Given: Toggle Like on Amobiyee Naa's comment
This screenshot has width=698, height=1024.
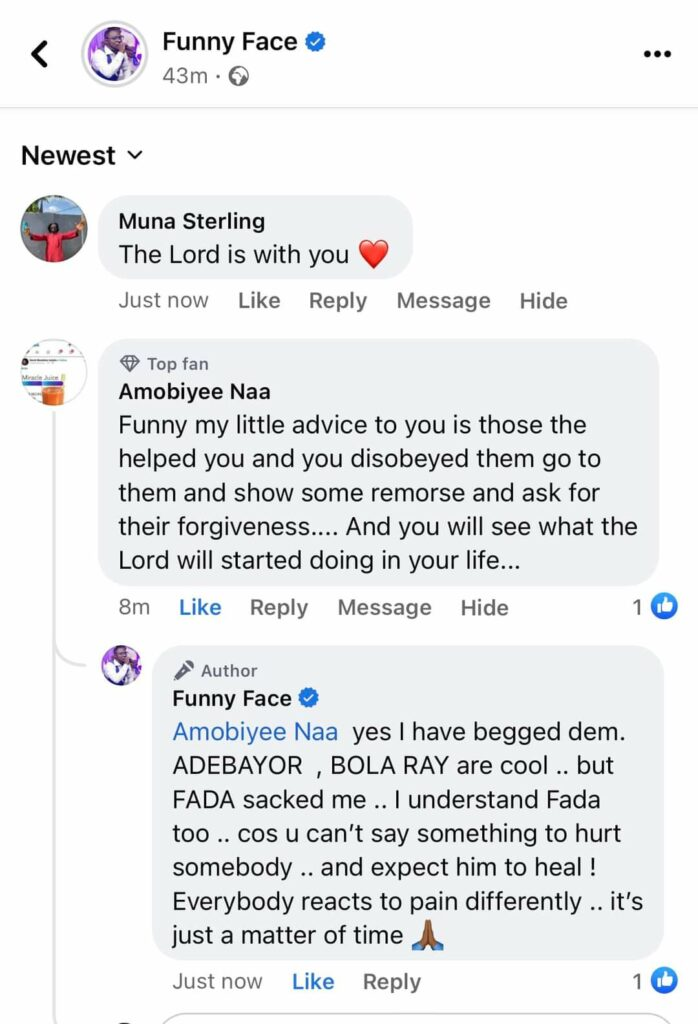Looking at the screenshot, I should (x=200, y=607).
